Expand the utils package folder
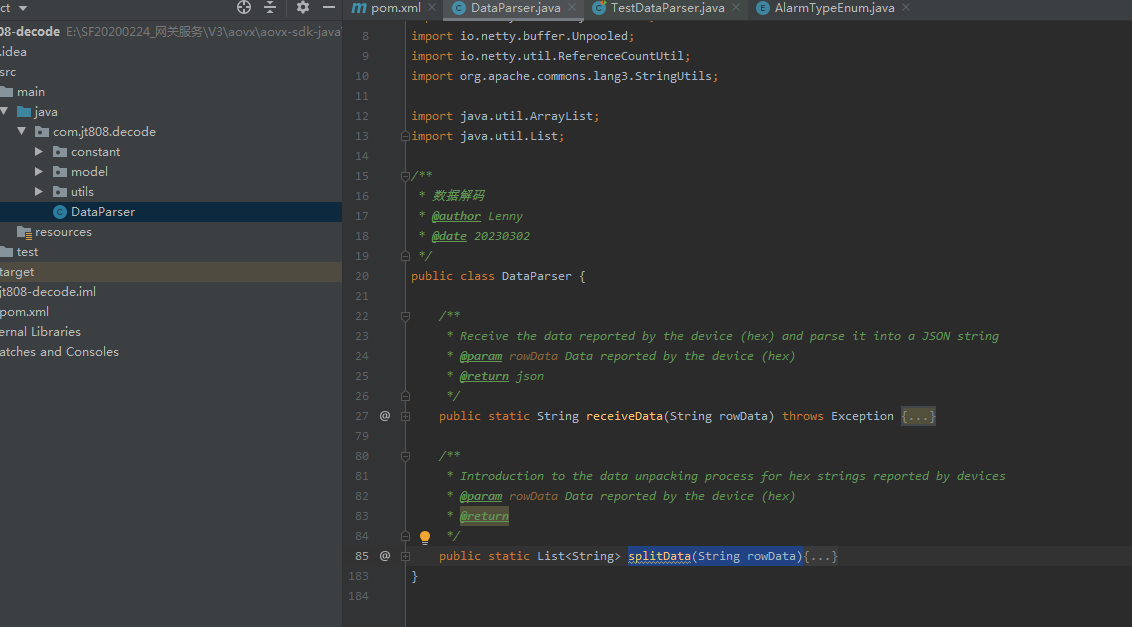The height and width of the screenshot is (627, 1132). click(x=39, y=192)
